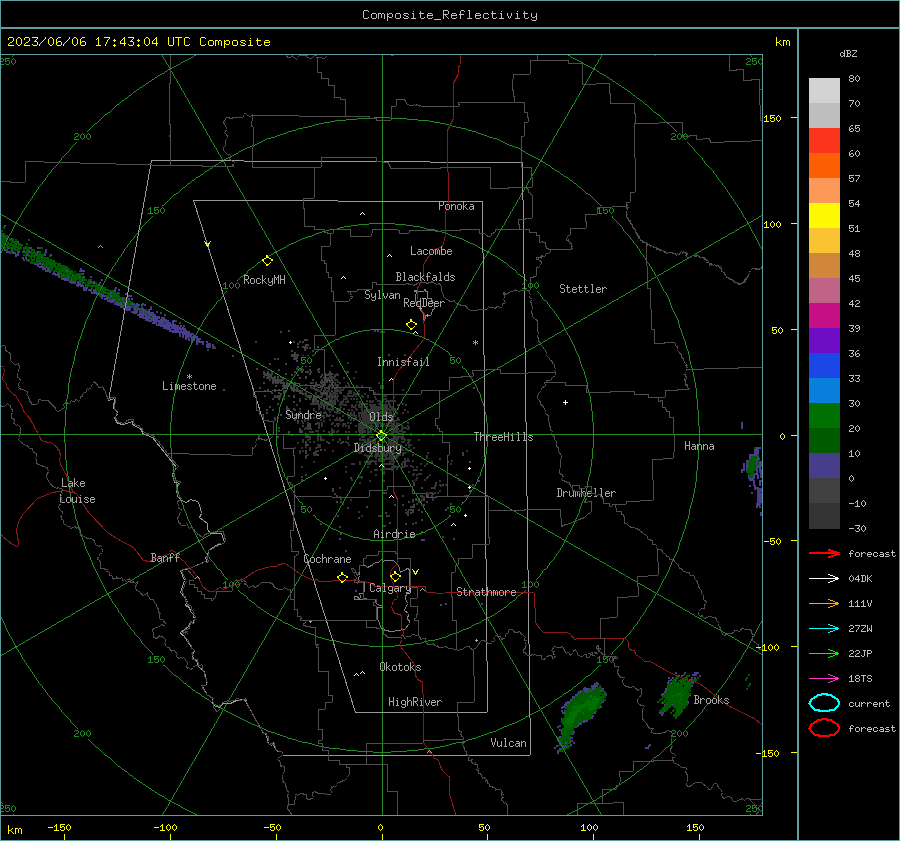Pick the green swatch between 30 and 20 dBZ
Viewport: 900px width, 841px height.
click(824, 416)
